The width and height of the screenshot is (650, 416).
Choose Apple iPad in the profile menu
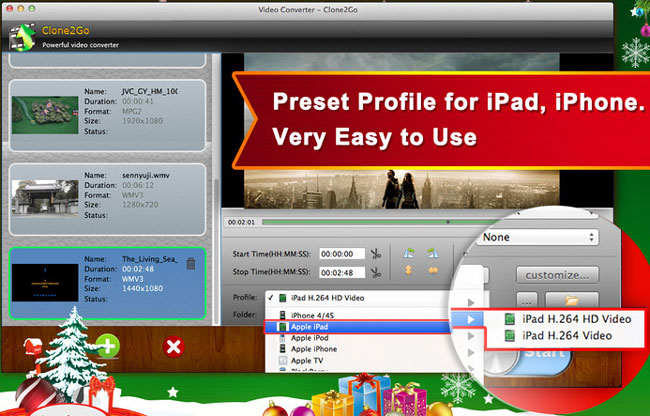(x=358, y=327)
